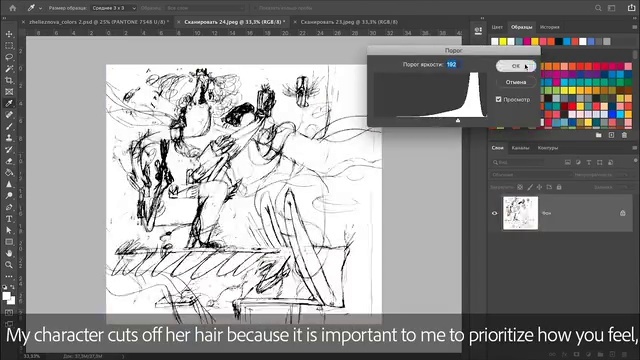Hide the Background layer eye icon
Image resolution: width=640 pixels, height=360 pixels.
point(494,213)
